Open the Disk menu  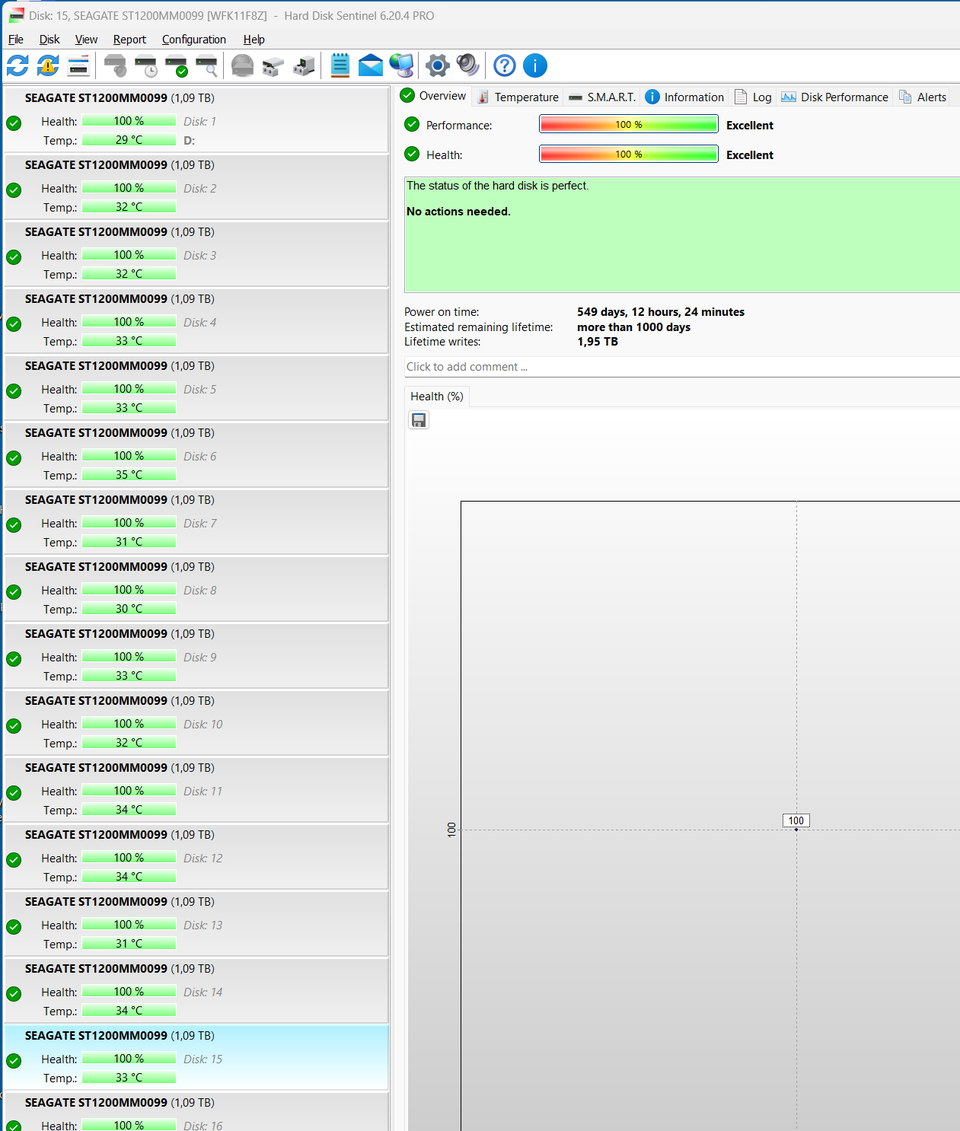tap(49, 40)
